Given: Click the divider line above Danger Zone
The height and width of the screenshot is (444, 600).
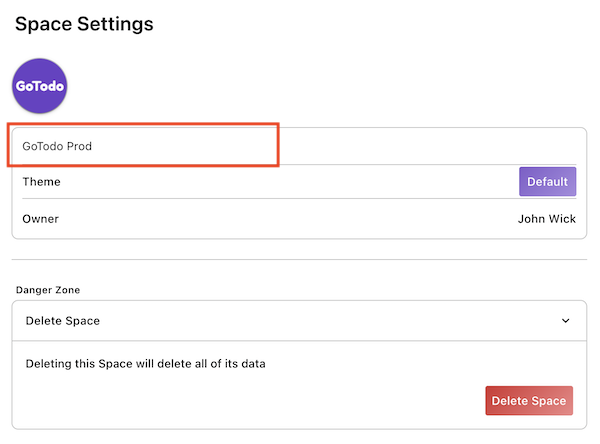Looking at the screenshot, I should pyautogui.click(x=298, y=260).
